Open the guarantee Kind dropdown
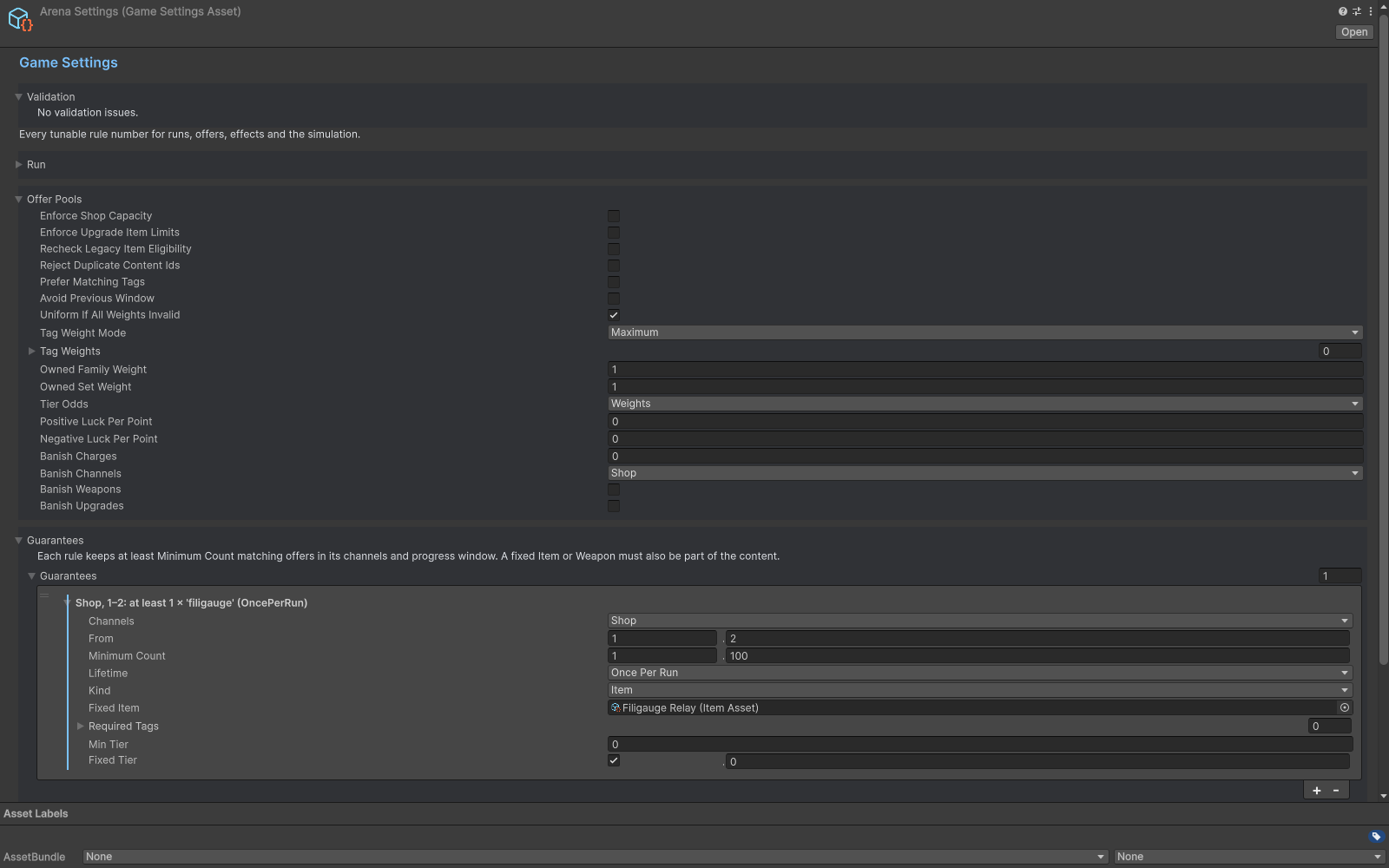 coord(979,690)
